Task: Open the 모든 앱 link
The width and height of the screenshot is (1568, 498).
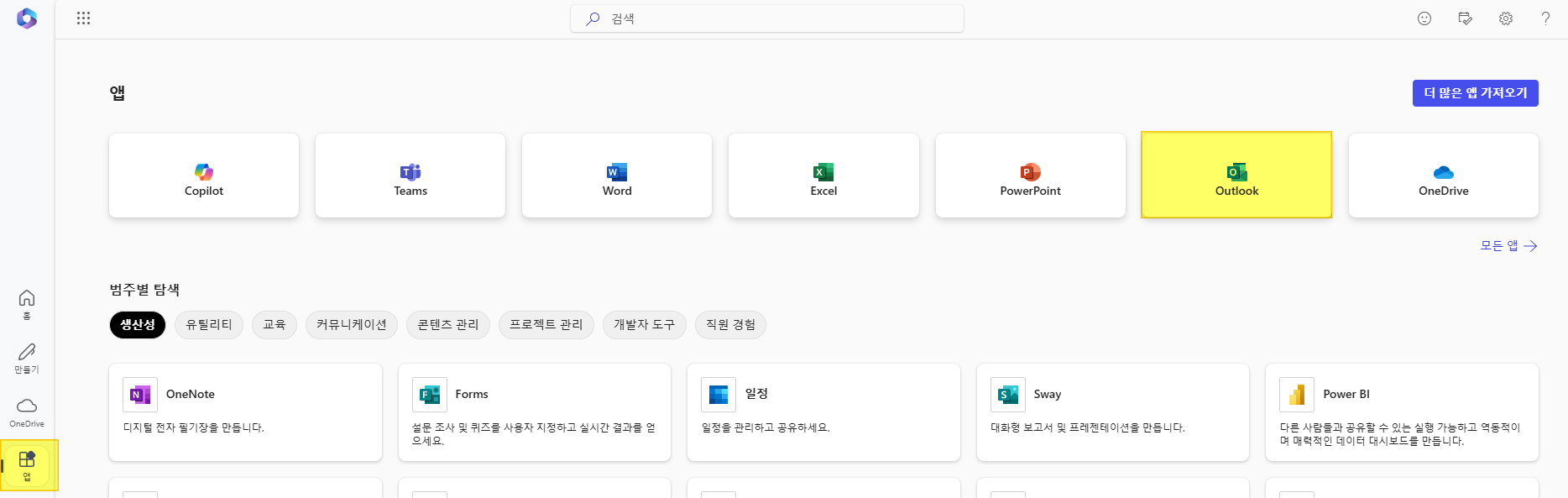Action: (1508, 246)
